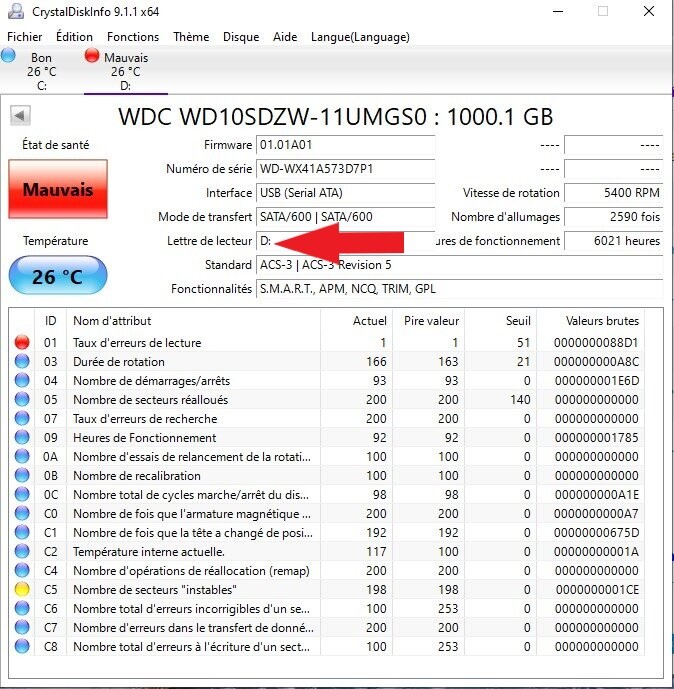Click the SATA/600 transfer mode field

click(x=345, y=217)
